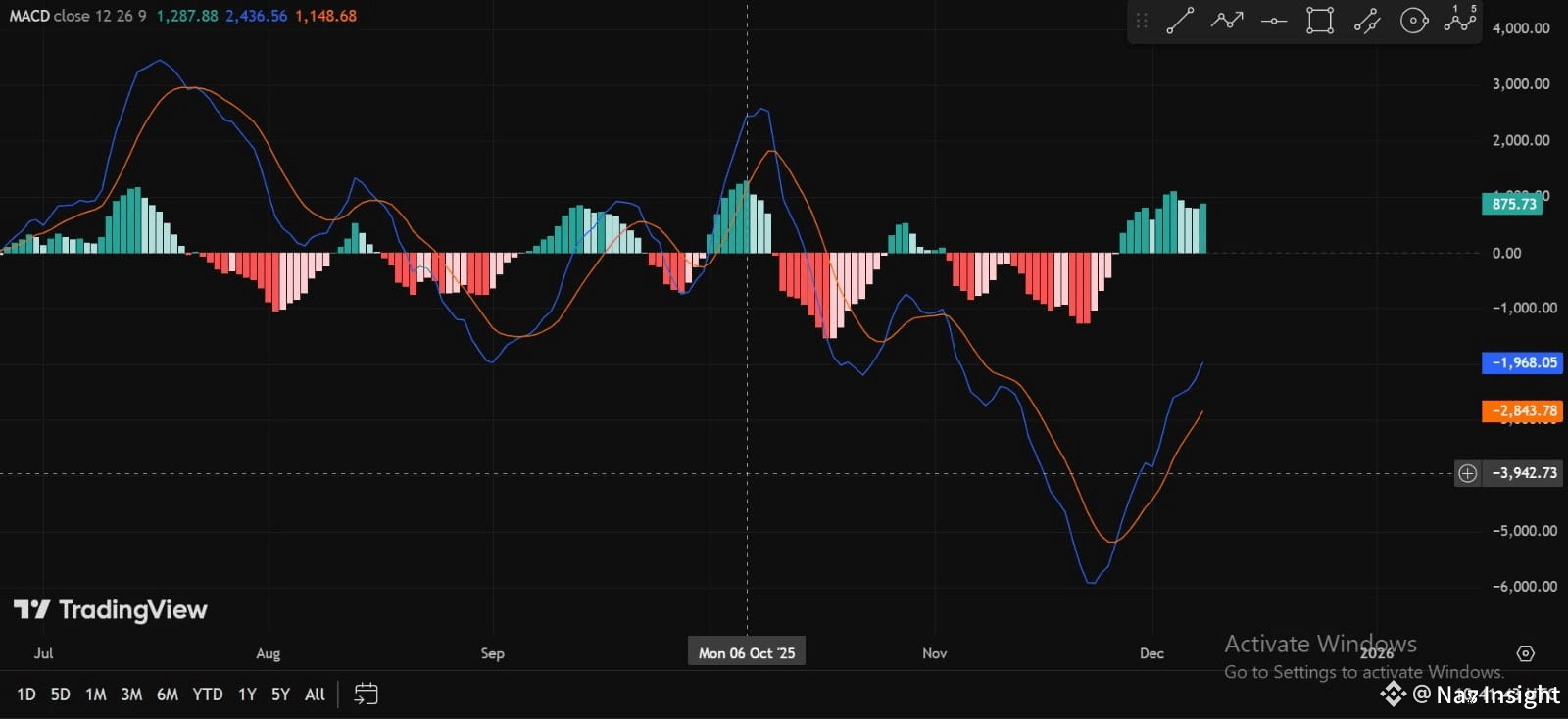Select the arrow Path drawing tool
Viewport: 1568px width, 719px height.
click(x=1227, y=21)
